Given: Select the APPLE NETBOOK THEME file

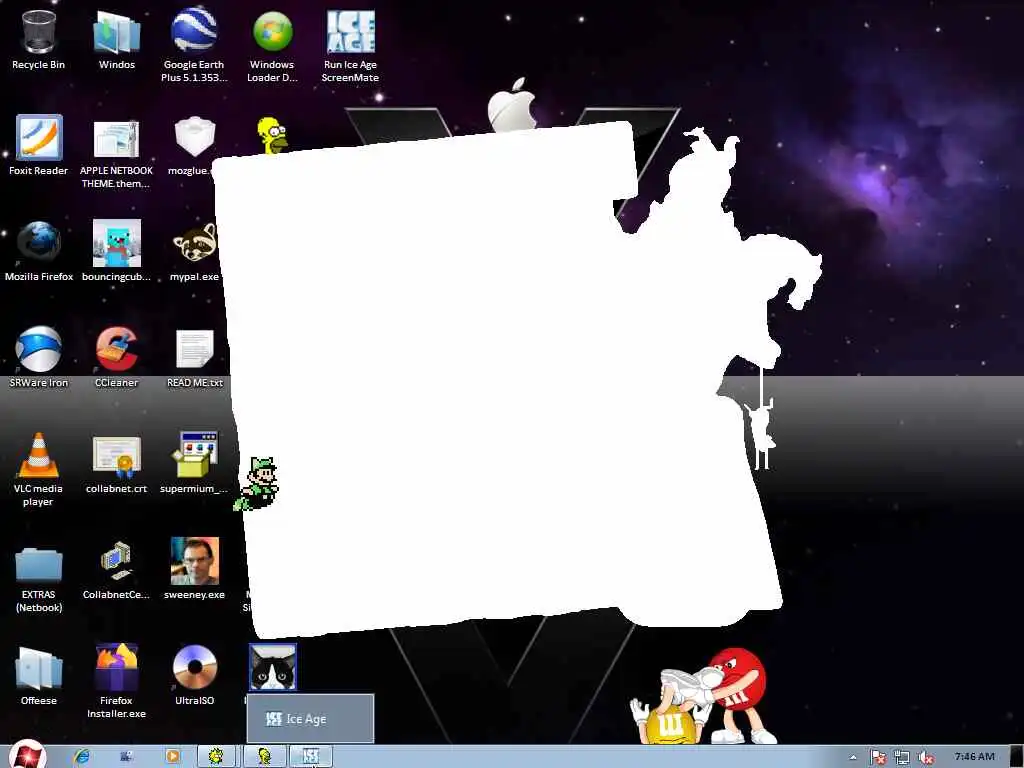Looking at the screenshot, I should pos(117,154).
